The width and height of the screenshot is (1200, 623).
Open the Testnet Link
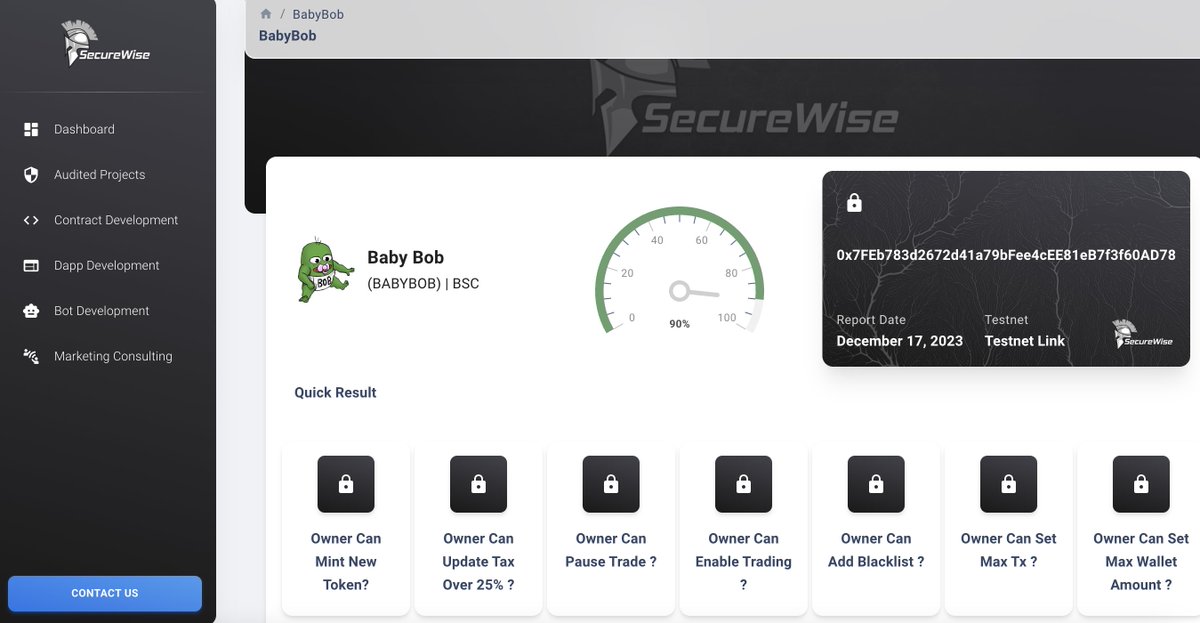pyautogui.click(x=1025, y=341)
